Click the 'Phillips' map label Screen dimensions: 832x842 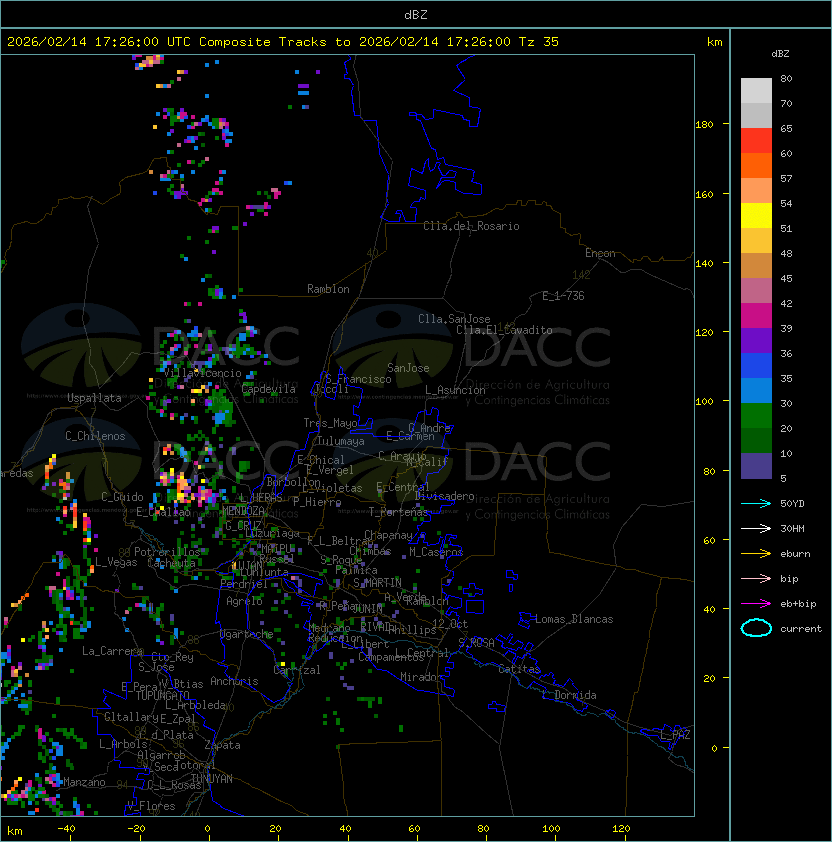[x=414, y=629]
